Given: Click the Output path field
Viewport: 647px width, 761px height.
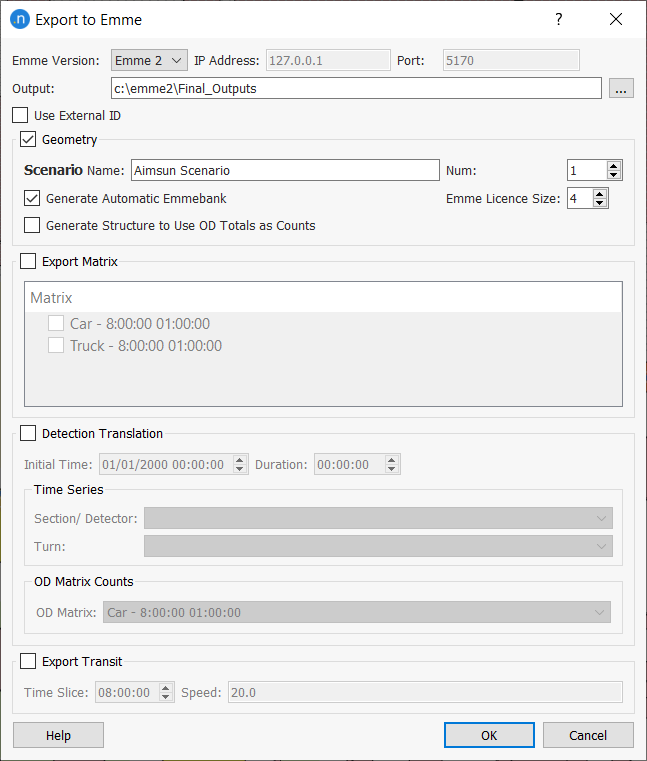Looking at the screenshot, I should coord(356,88).
